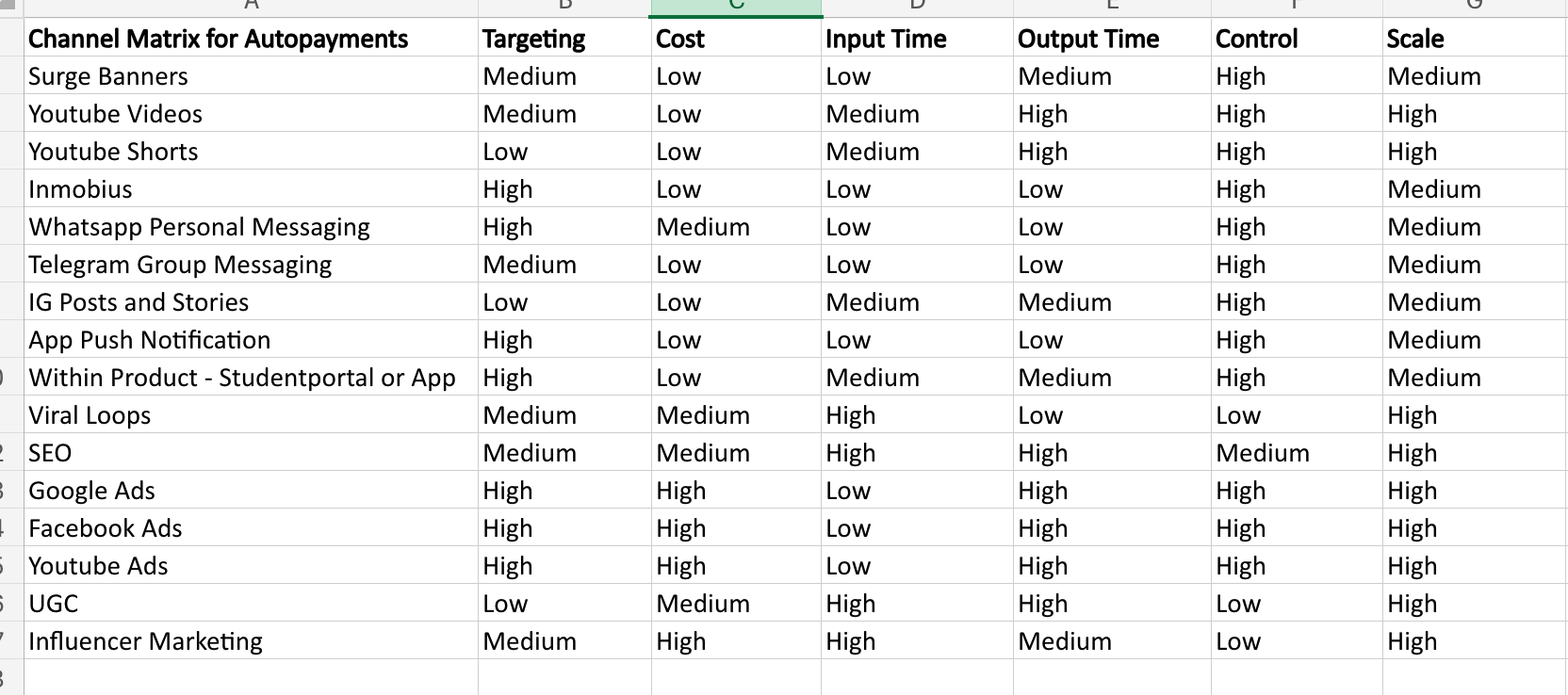Select the highlighted column C header
This screenshot has height=695, width=1568.
click(x=736, y=8)
